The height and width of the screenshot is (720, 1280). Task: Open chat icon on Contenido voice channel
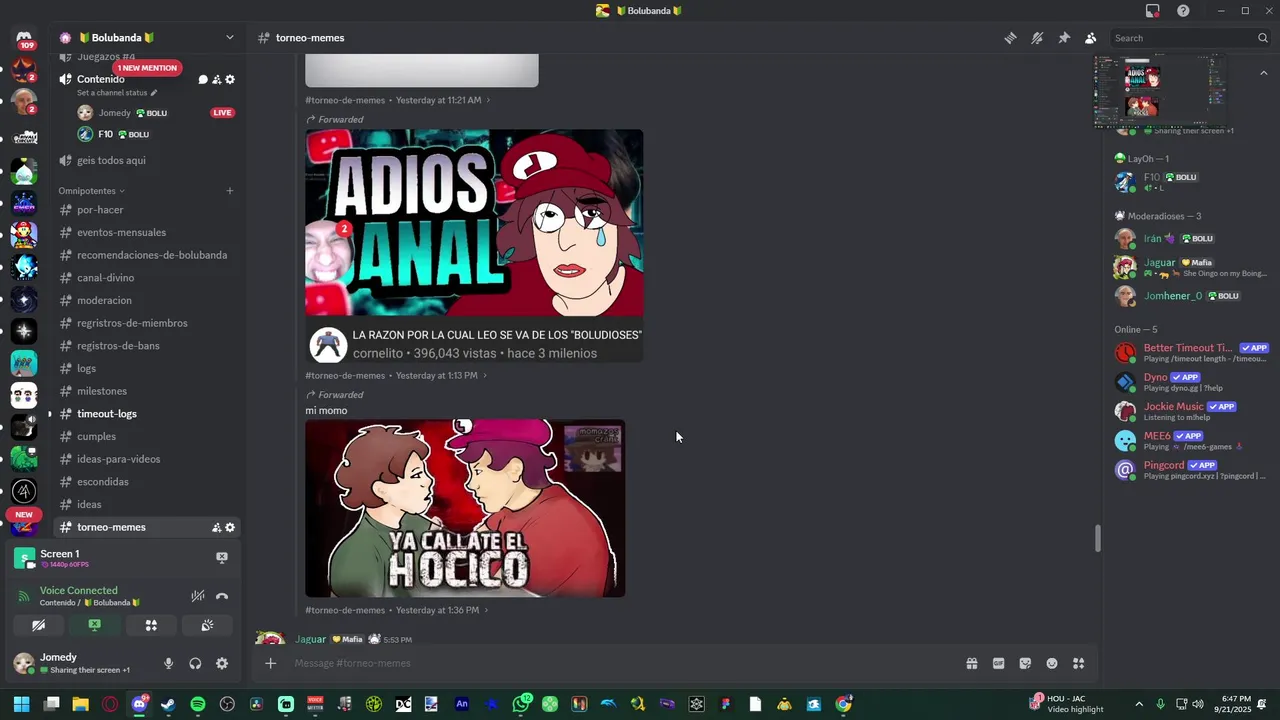(x=203, y=79)
